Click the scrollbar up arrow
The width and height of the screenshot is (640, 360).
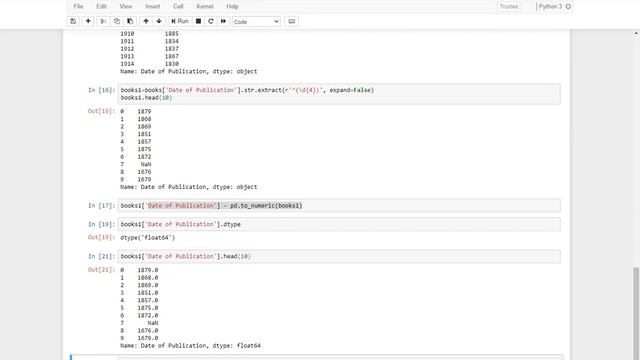pyautogui.click(x=636, y=33)
